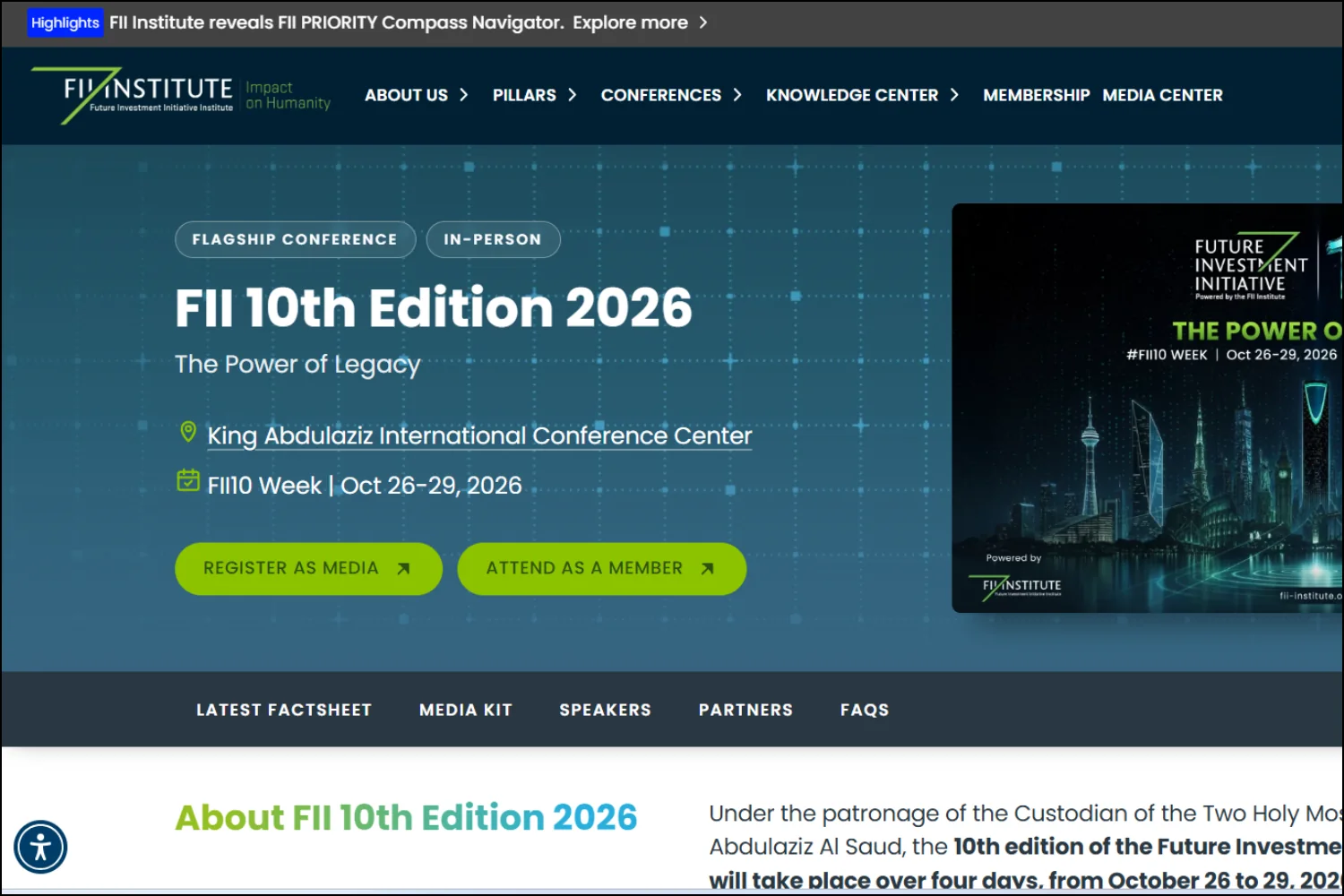
Task: Open the Knowledge Center menu
Action: click(x=852, y=95)
